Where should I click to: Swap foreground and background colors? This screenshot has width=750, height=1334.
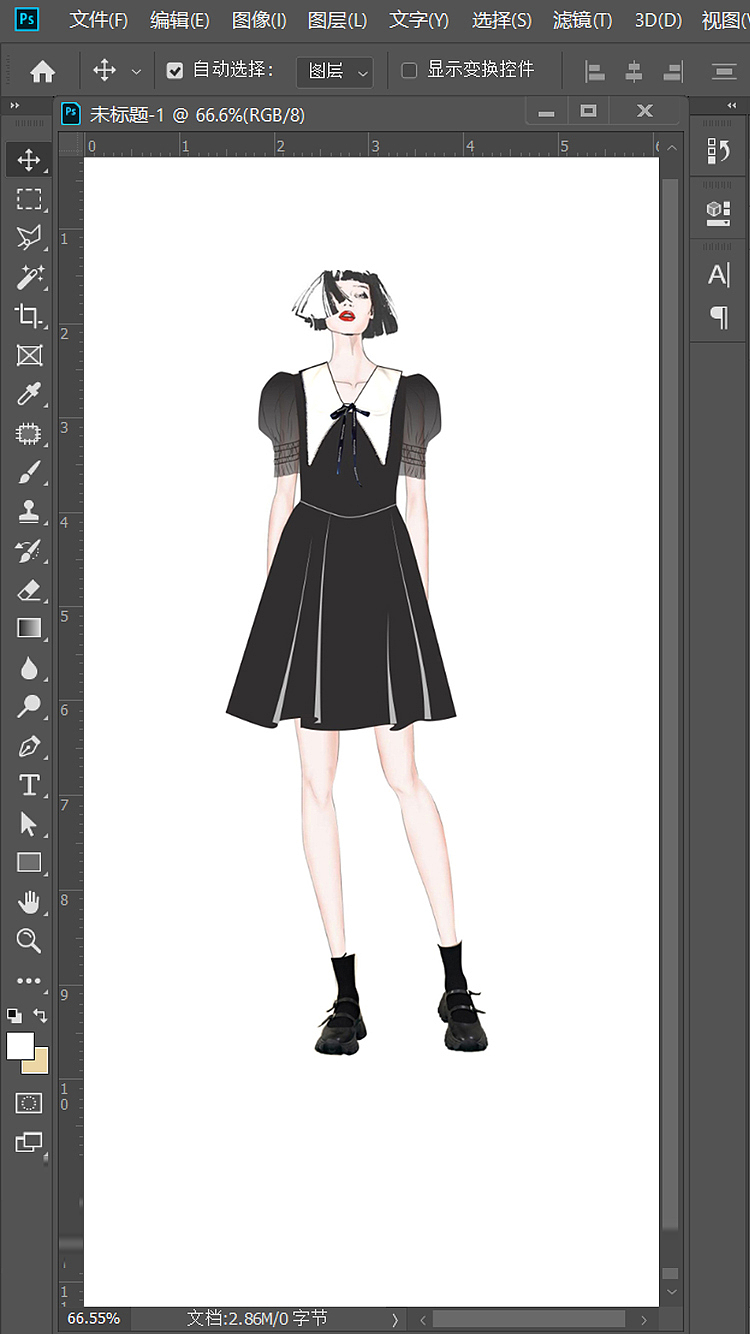tap(41, 1014)
